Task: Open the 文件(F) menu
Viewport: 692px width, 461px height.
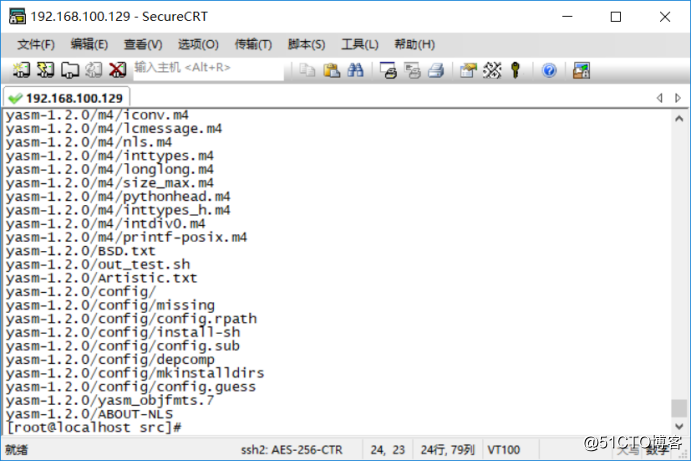Action: point(36,44)
